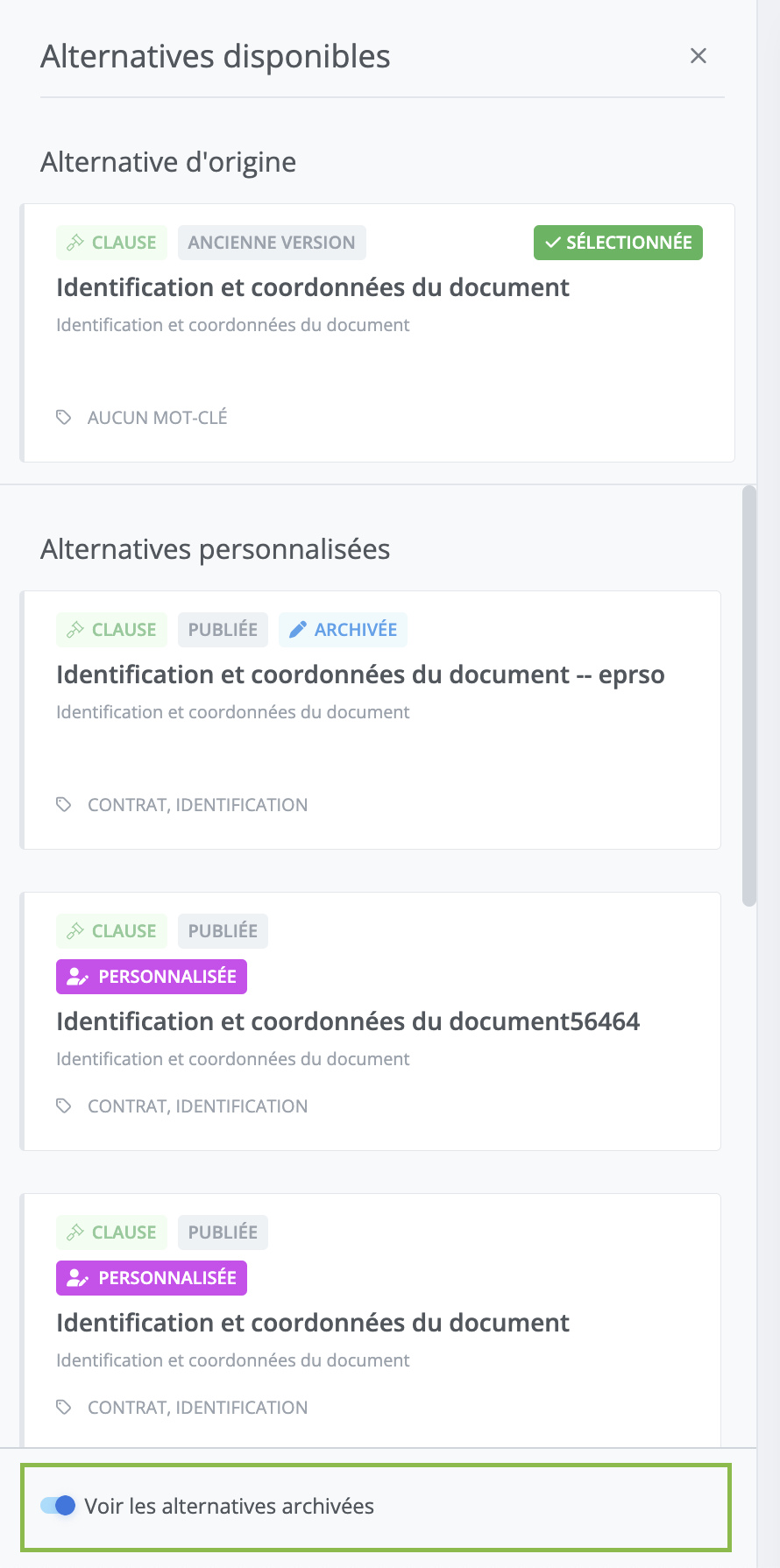Viewport: 780px width, 1568px height.
Task: Click the ANCIENNE VERSION badge
Action: 272,243
